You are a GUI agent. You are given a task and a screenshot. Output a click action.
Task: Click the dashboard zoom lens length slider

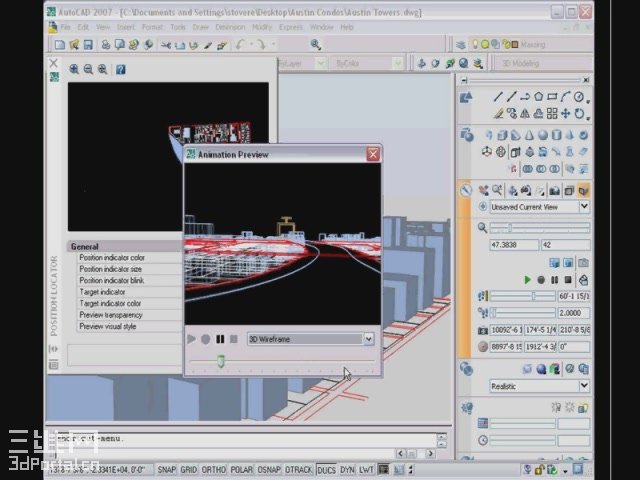click(x=540, y=228)
